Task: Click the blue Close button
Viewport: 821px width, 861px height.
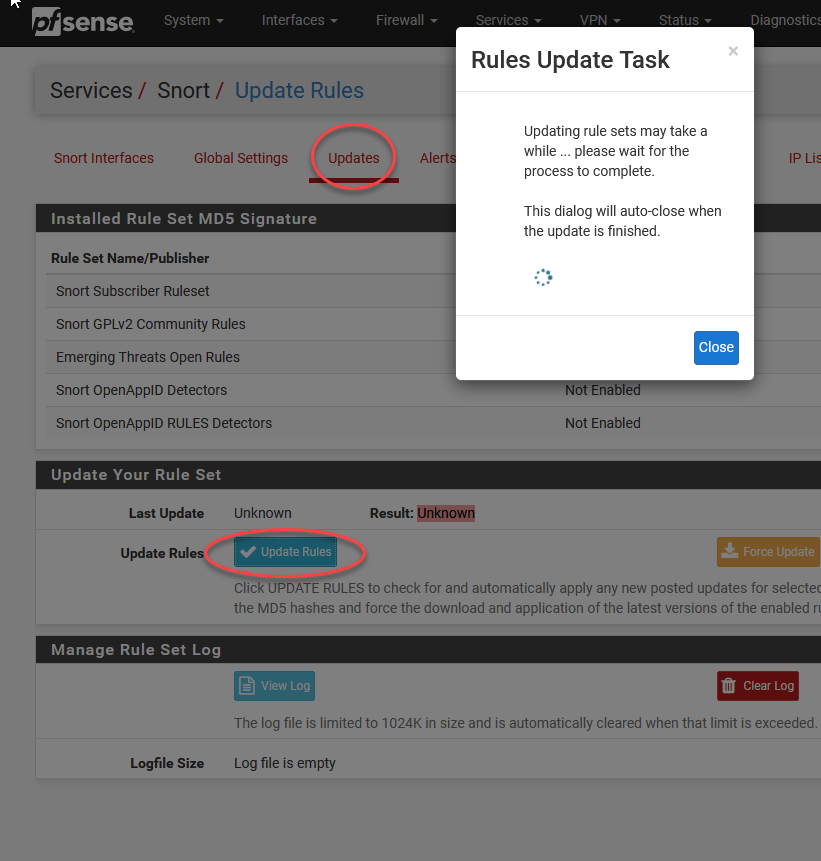Action: tap(716, 348)
